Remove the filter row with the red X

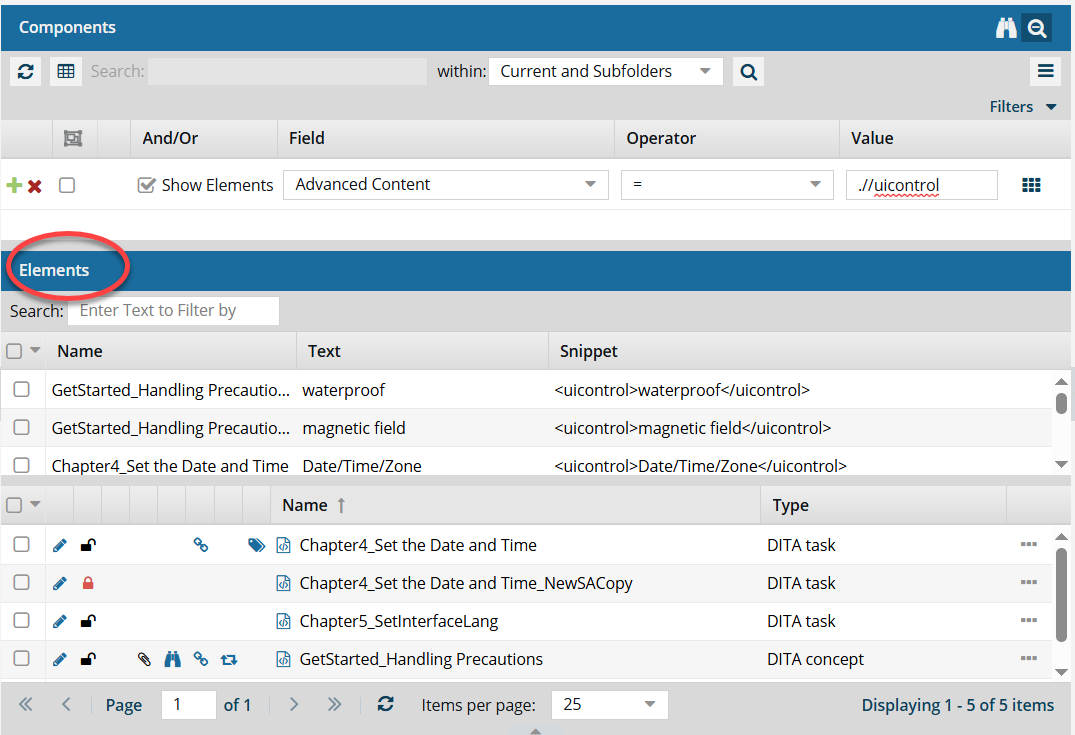click(x=35, y=186)
